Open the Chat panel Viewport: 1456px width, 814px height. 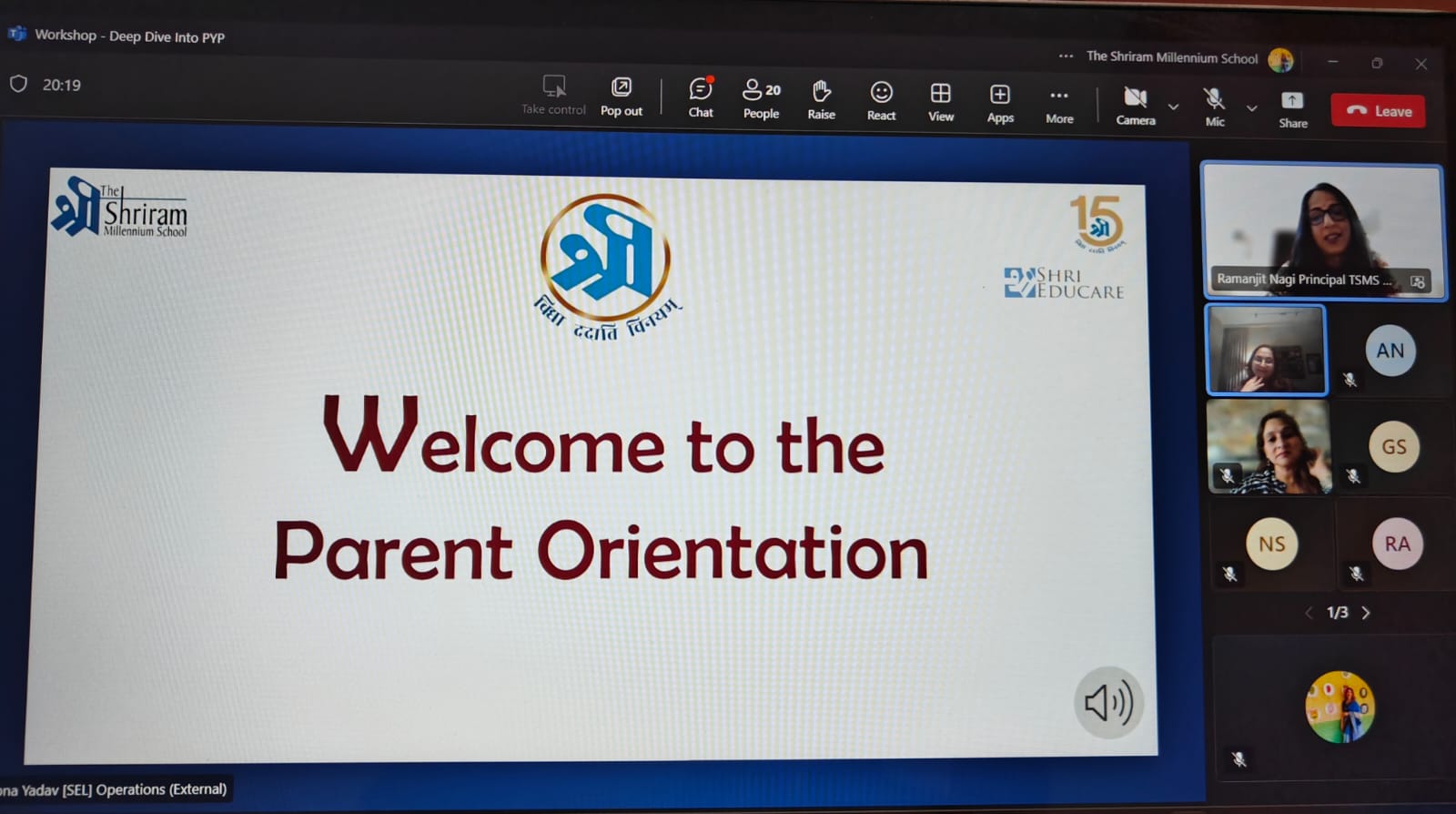click(701, 97)
